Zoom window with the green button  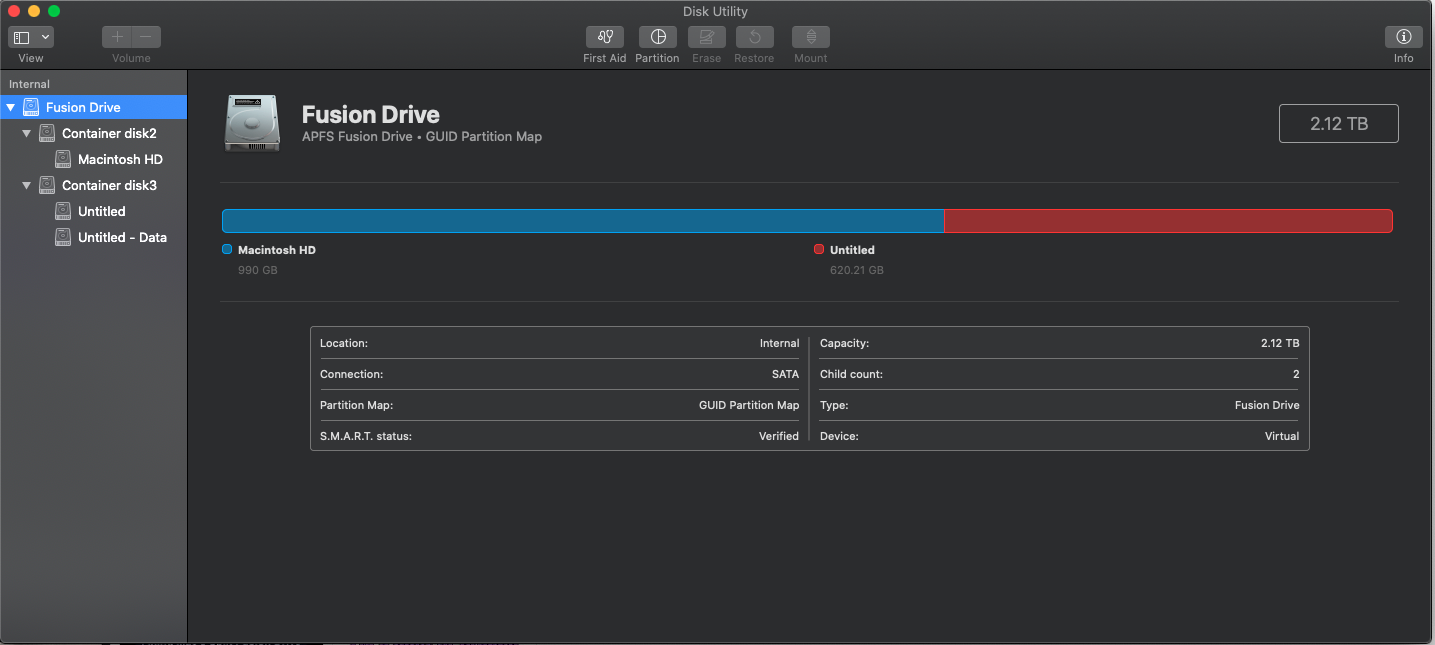(x=54, y=11)
